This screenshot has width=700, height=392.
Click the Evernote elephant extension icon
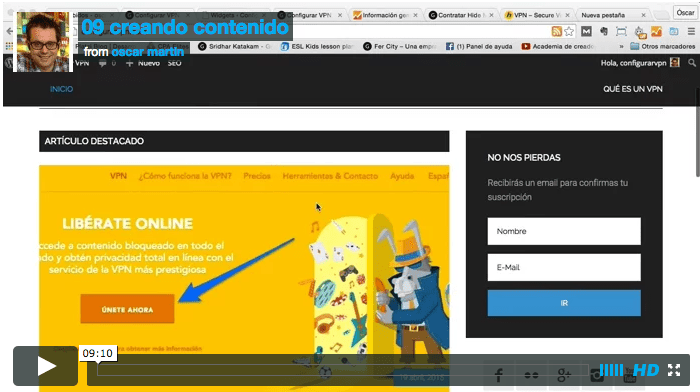604,31
